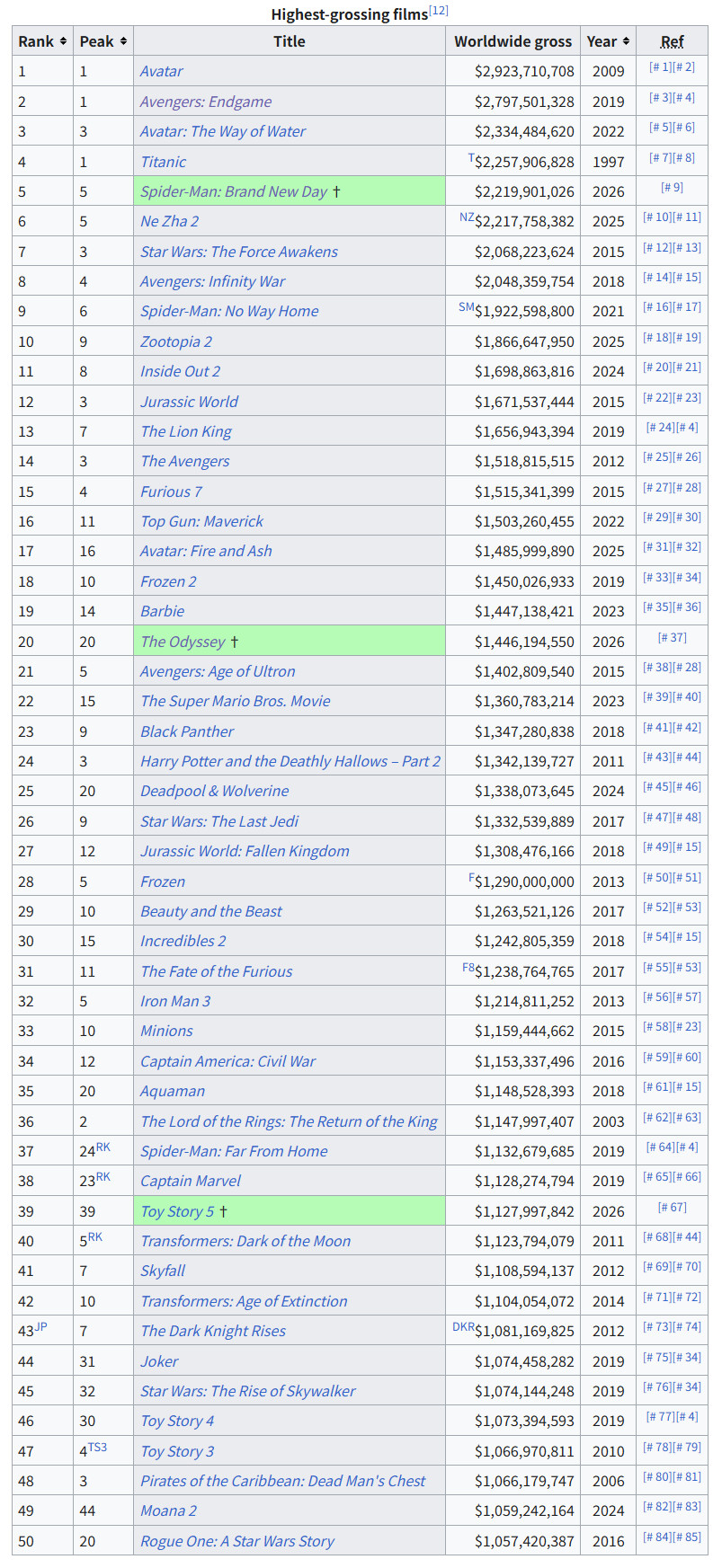Image resolution: width=722 pixels, height=1568 pixels.
Task: Click the JP note beside rank 43
Action: 40,1327
